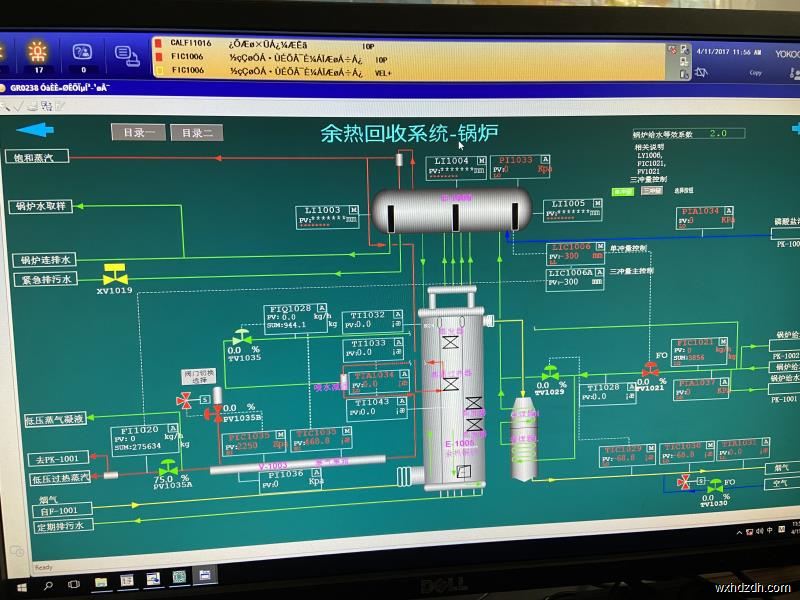Toggle the green single-element control mode button
The height and width of the screenshot is (600, 800).
pos(623,190)
